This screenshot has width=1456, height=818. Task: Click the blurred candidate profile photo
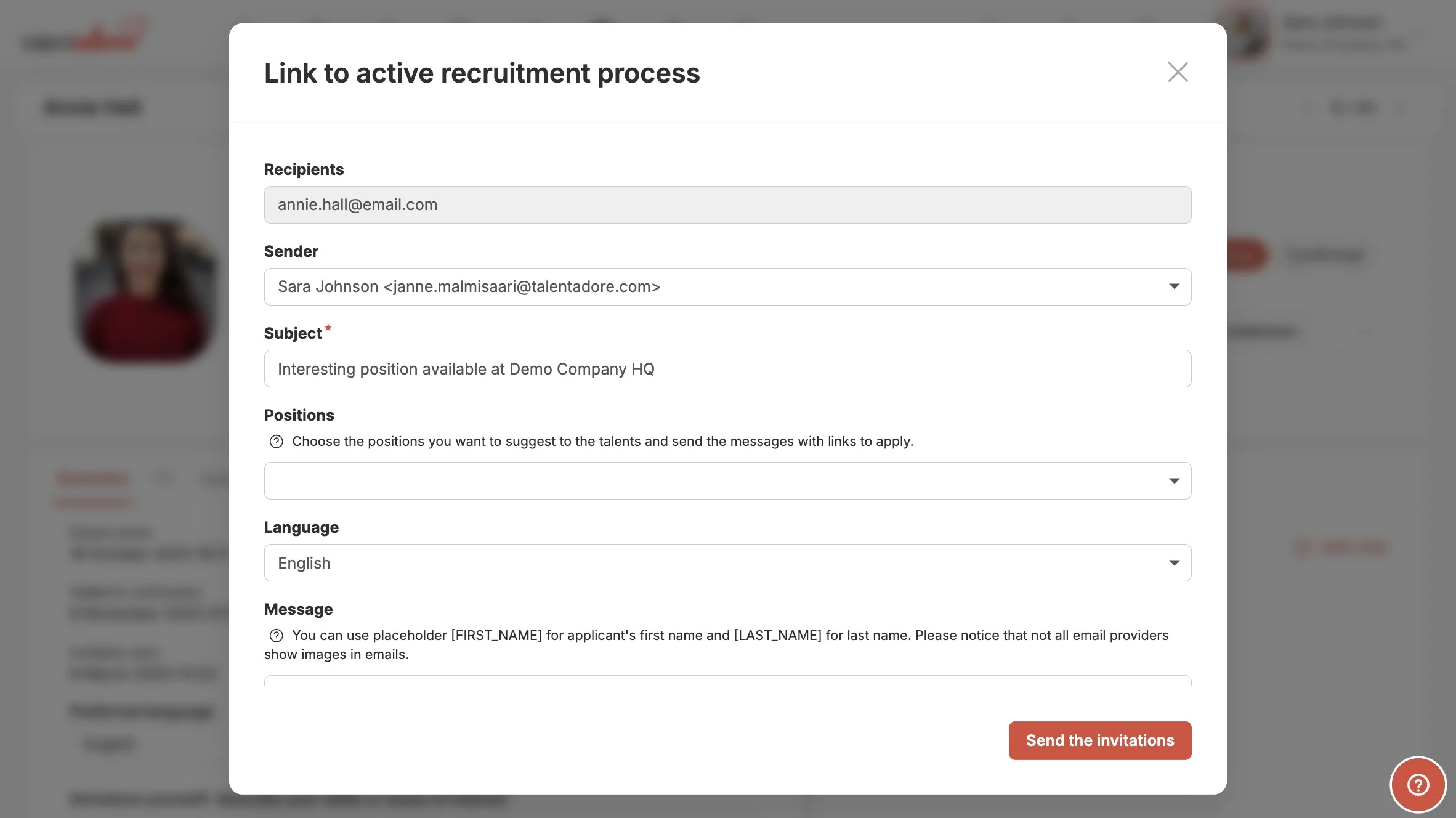pyautogui.click(x=145, y=288)
